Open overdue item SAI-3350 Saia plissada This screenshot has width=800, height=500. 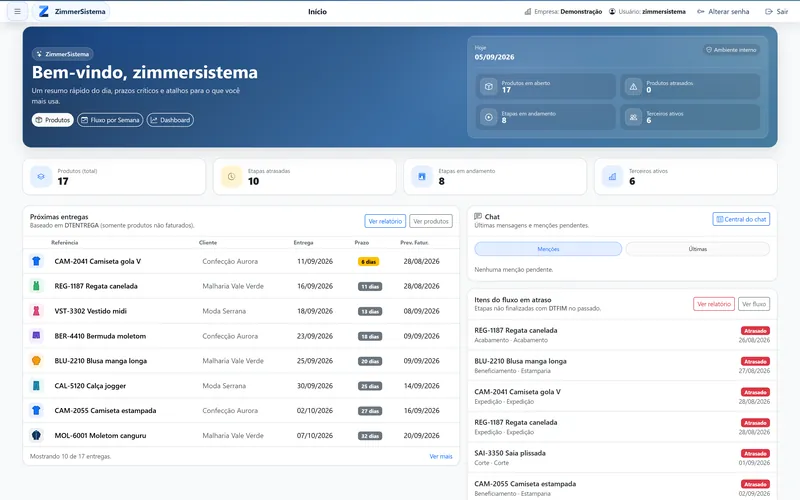(x=622, y=457)
